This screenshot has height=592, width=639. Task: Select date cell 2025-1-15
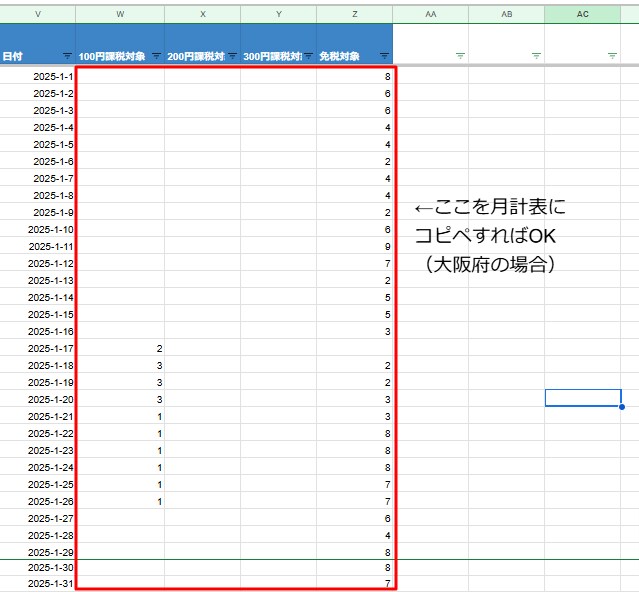click(37, 315)
